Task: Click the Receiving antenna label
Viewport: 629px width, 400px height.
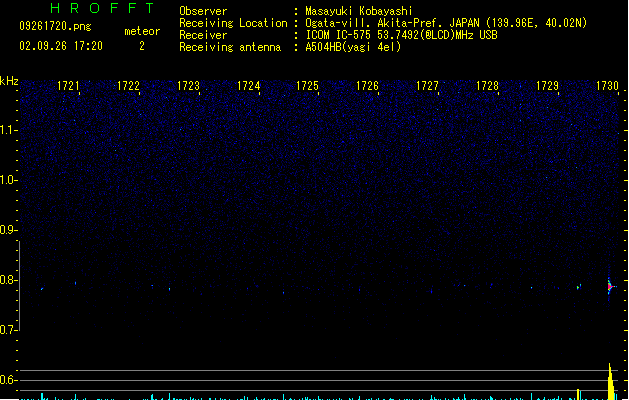Action: click(x=230, y=47)
